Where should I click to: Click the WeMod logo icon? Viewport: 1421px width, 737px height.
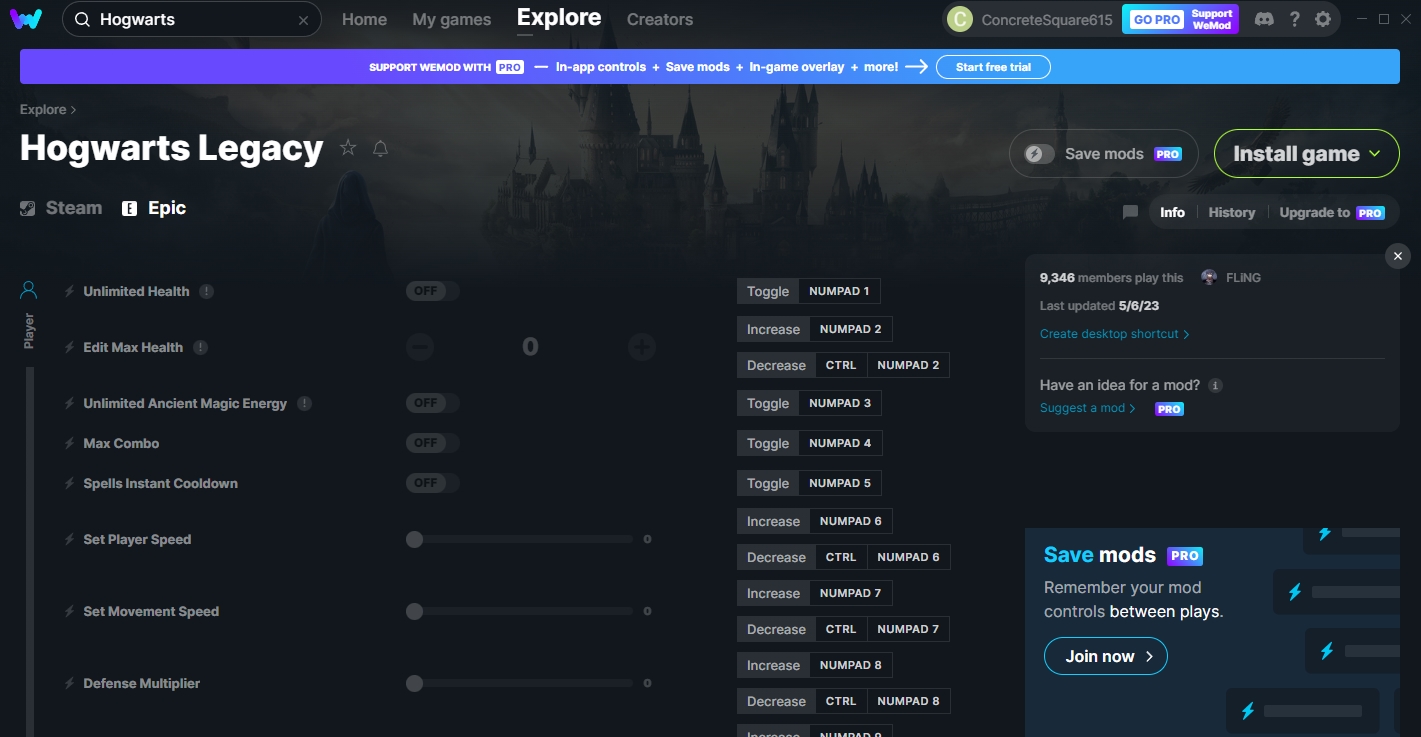26,19
